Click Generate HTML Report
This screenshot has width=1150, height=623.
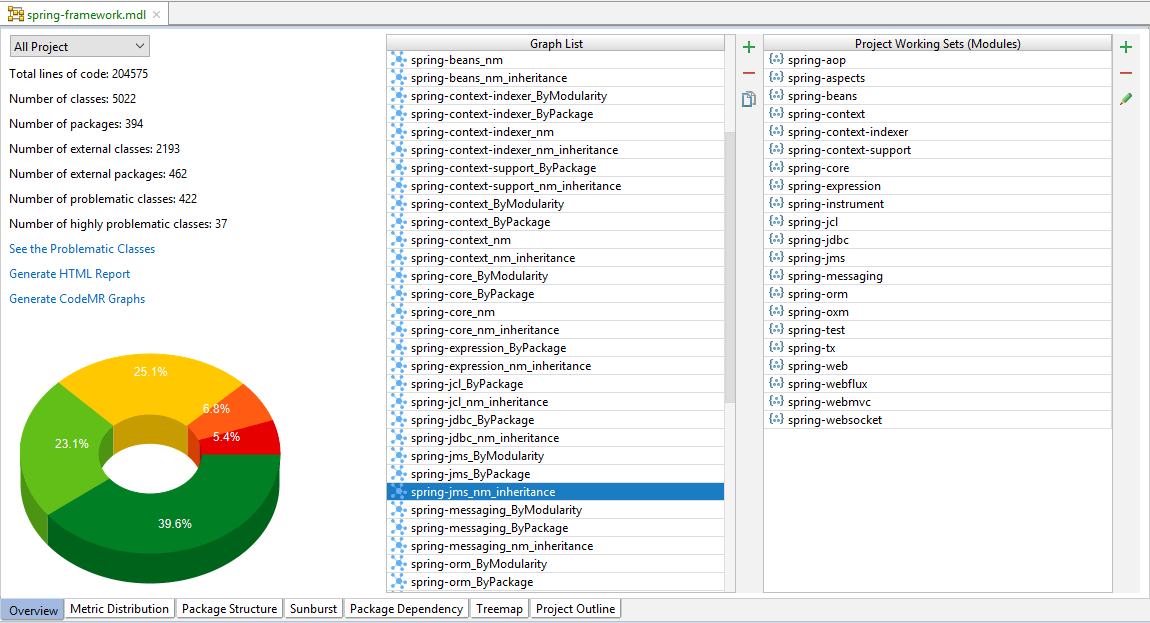point(69,274)
